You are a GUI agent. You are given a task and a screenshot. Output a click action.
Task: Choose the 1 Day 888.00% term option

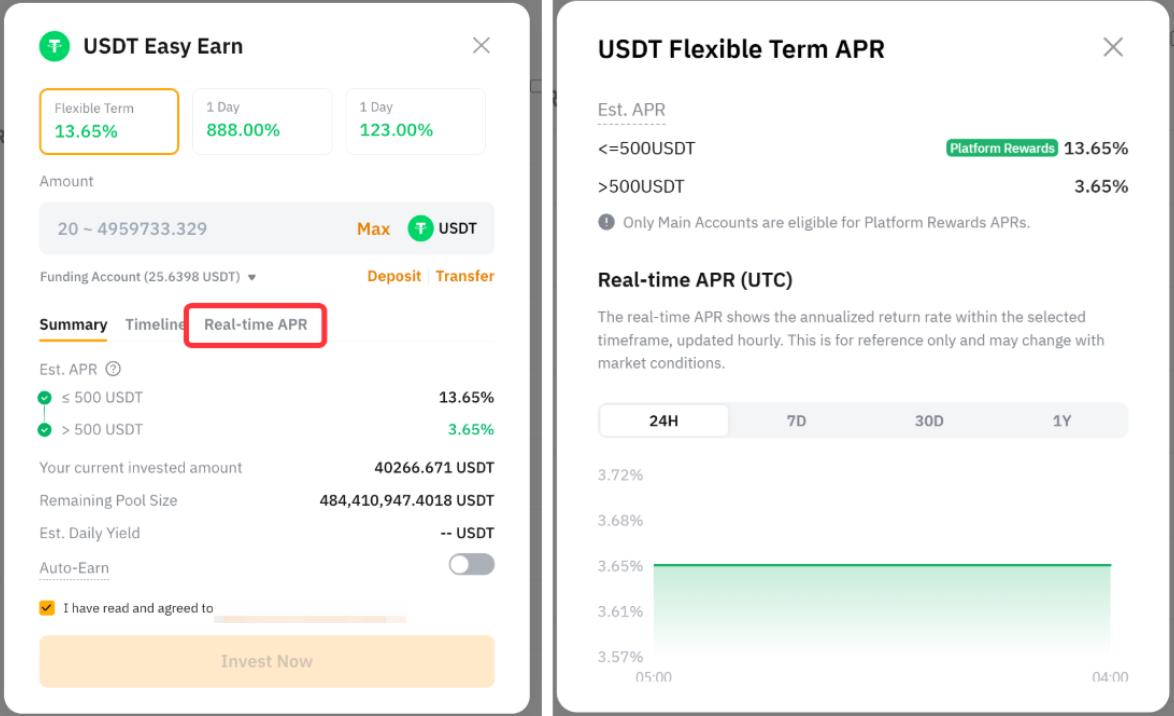click(262, 121)
